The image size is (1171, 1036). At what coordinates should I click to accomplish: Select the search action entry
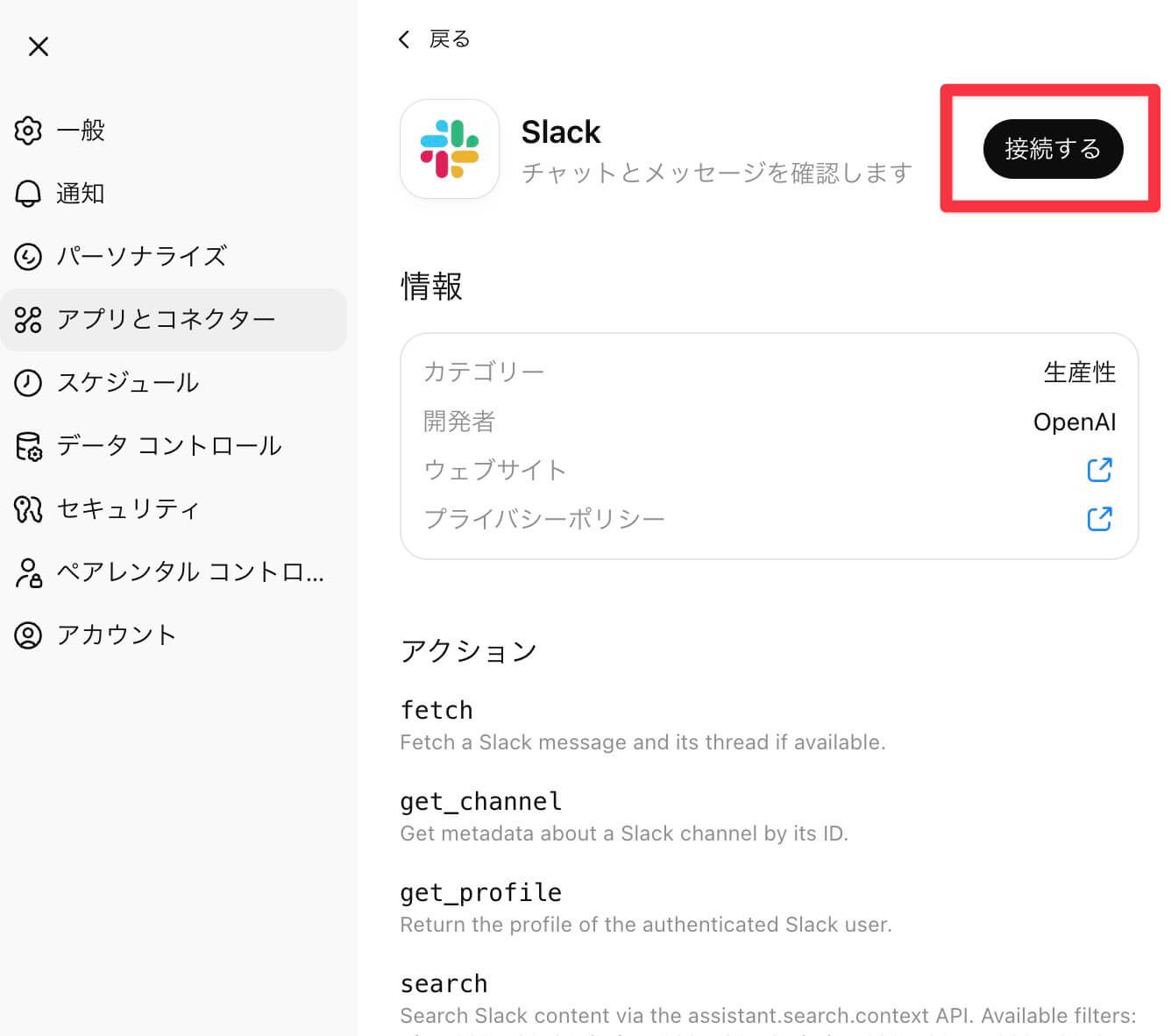pos(444,983)
